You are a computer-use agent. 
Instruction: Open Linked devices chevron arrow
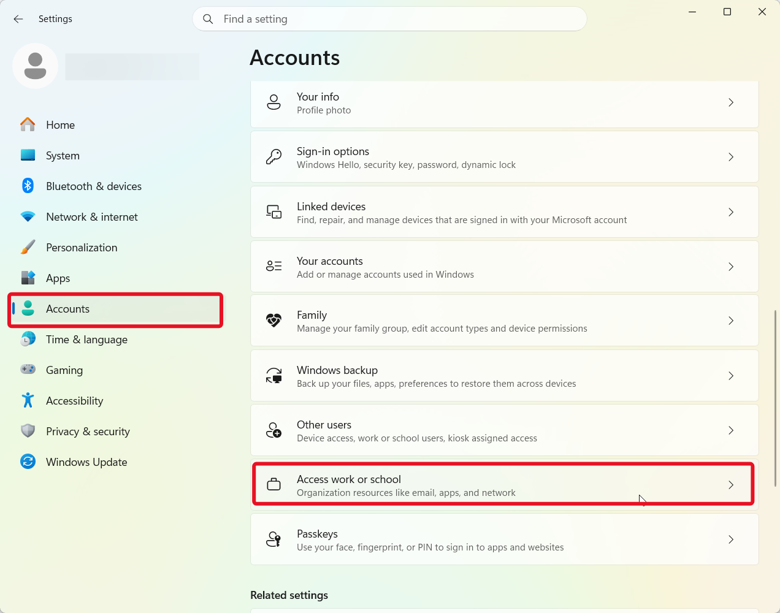[x=731, y=212]
